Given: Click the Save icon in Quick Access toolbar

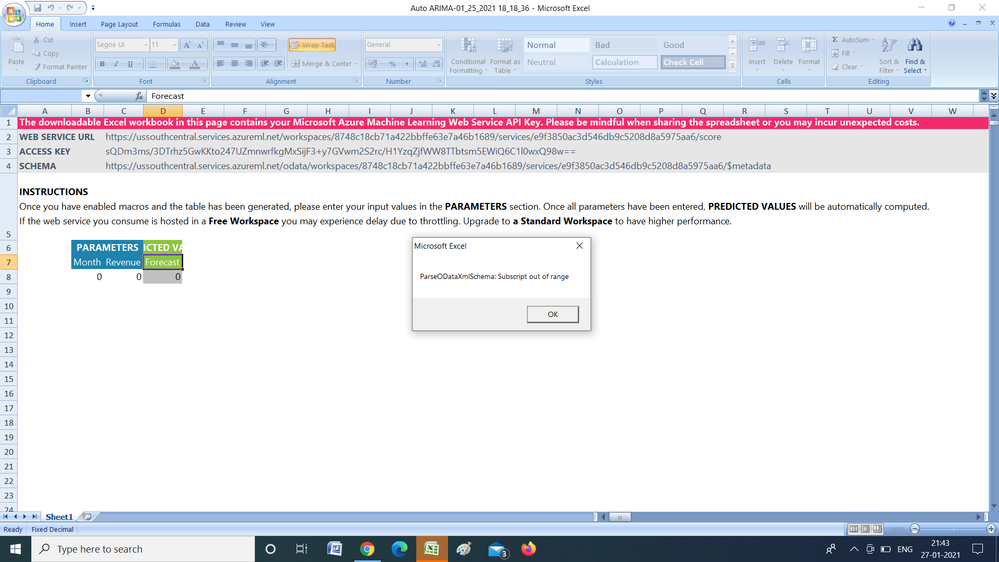Looking at the screenshot, I should click(38, 8).
